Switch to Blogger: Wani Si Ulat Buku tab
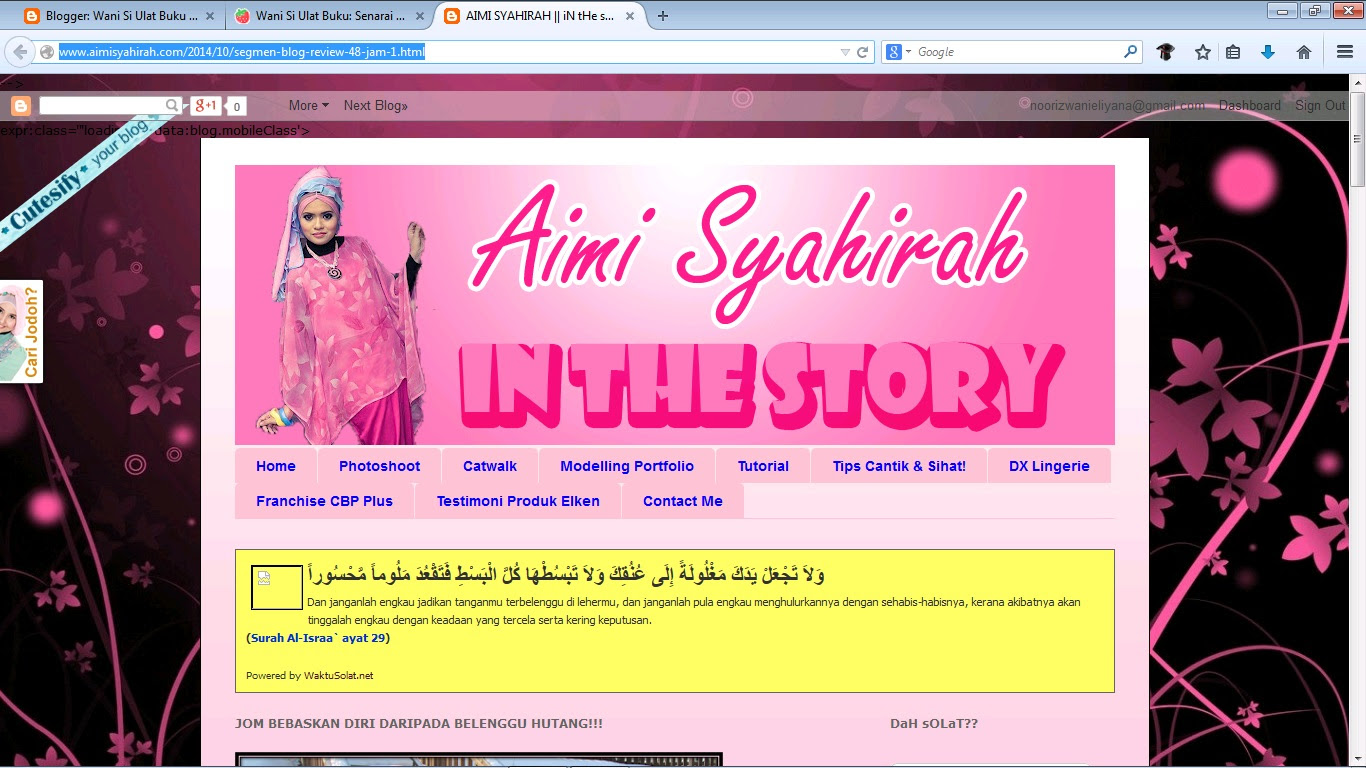The image size is (1366, 768). pos(120,16)
